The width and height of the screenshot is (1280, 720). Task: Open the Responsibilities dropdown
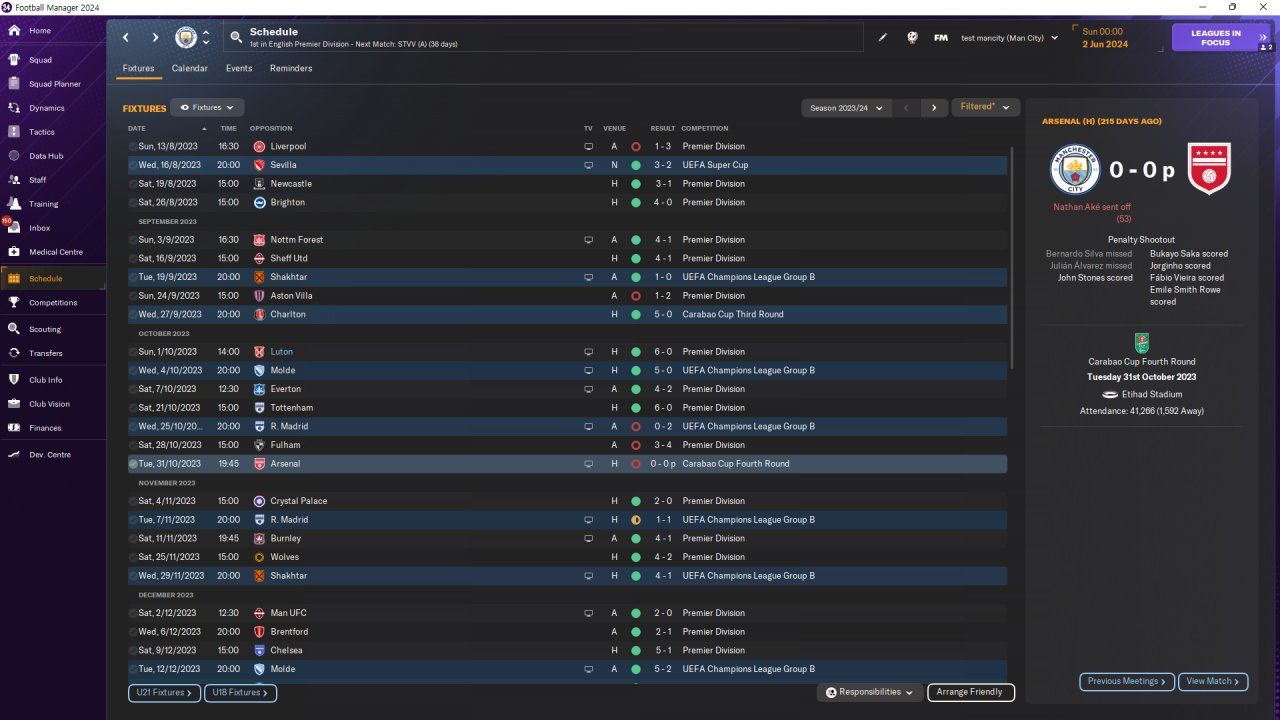coord(869,692)
